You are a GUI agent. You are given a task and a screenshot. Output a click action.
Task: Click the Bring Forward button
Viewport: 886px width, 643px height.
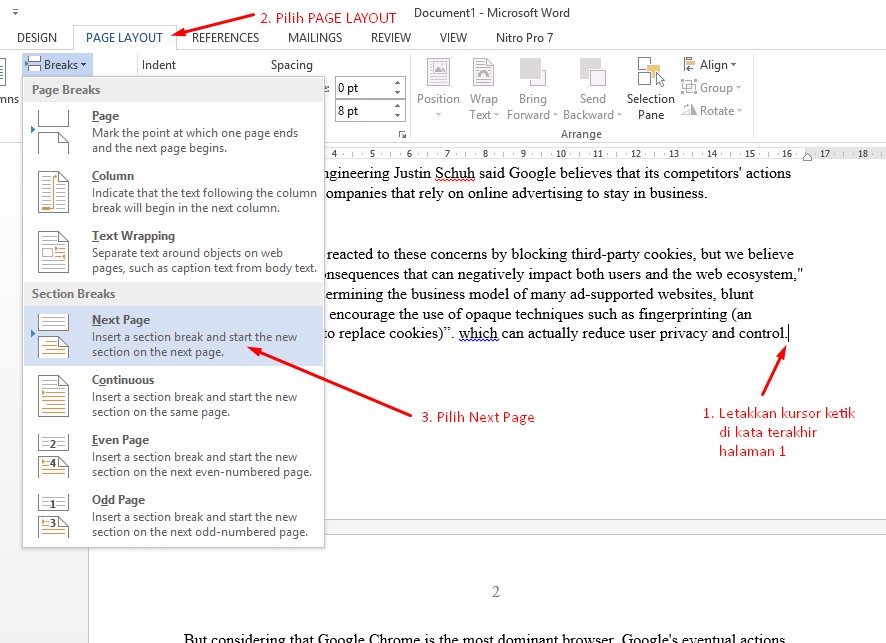coord(532,88)
